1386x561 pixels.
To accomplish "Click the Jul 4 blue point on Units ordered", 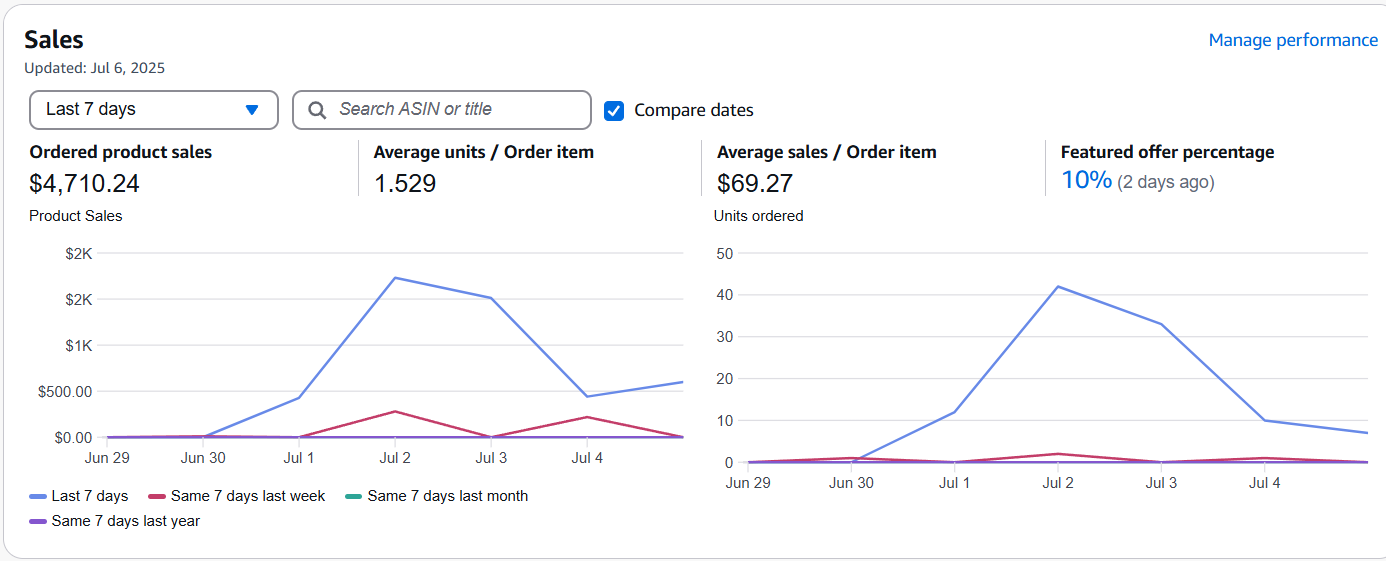I will (x=1265, y=420).
